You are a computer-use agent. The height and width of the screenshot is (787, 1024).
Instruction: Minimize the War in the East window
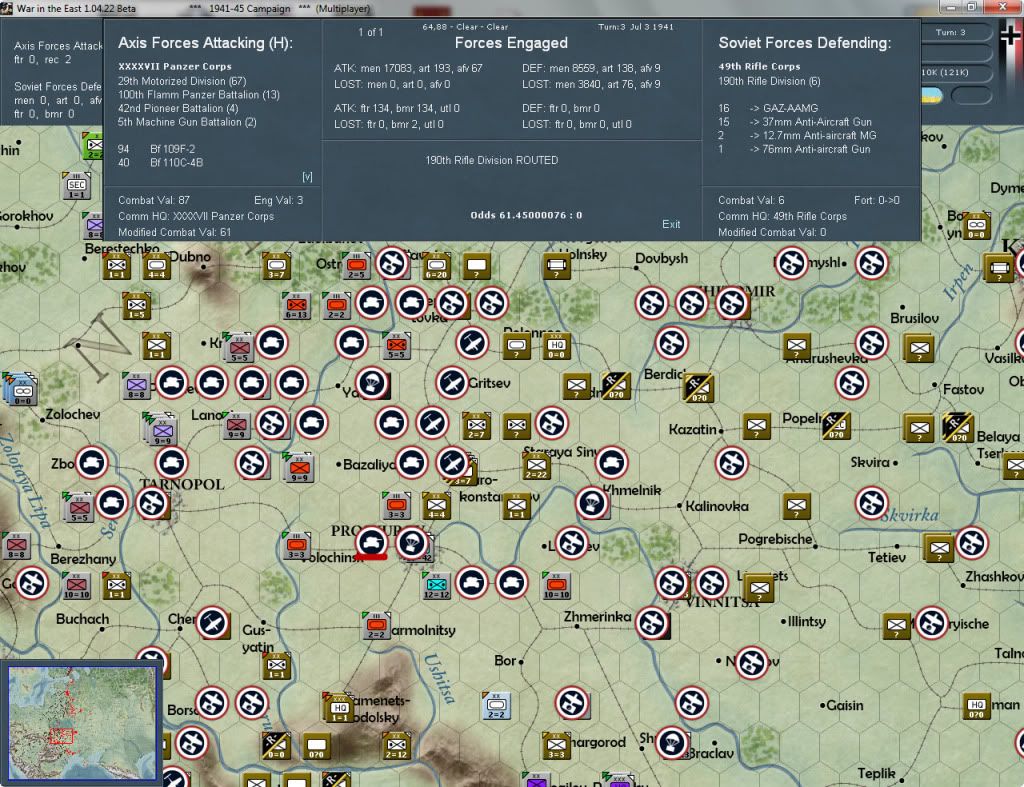pos(951,7)
